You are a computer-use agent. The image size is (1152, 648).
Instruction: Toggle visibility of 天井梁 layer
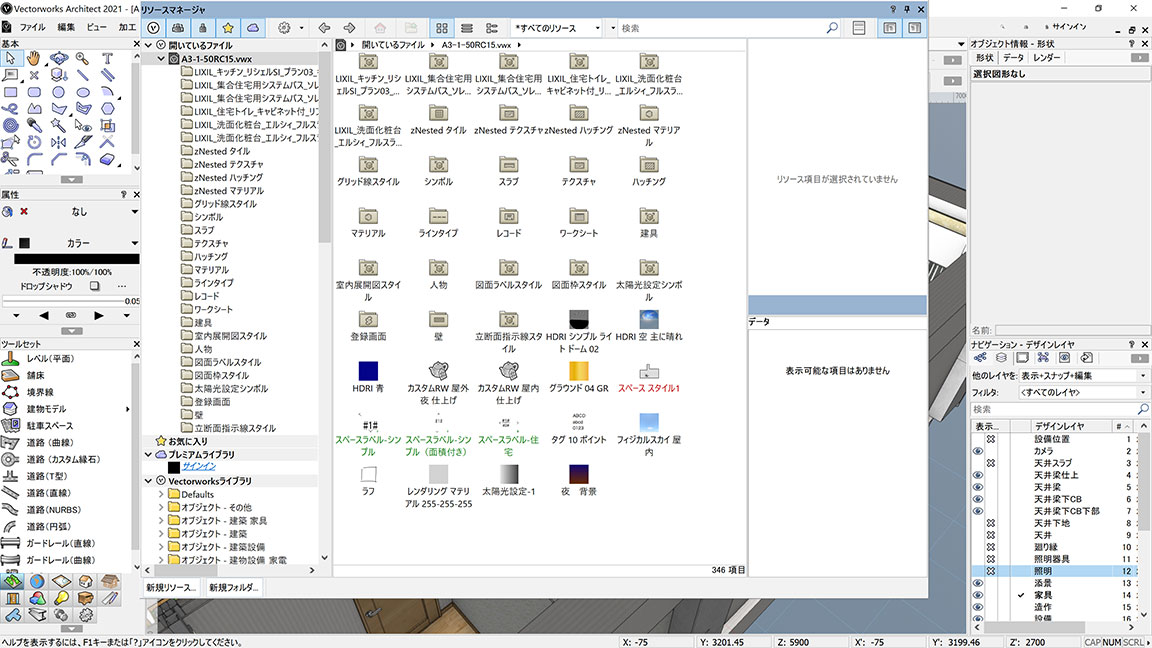(978, 487)
